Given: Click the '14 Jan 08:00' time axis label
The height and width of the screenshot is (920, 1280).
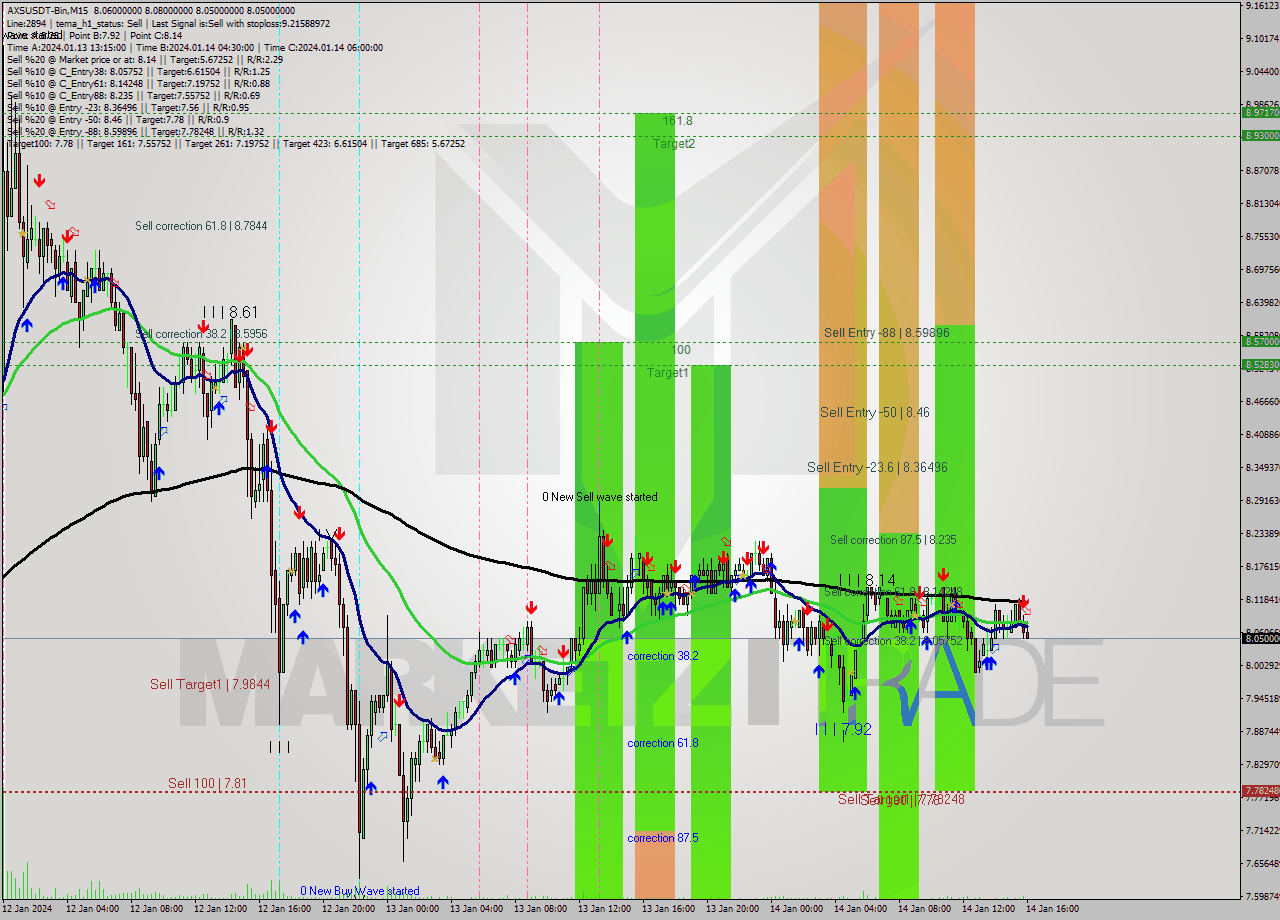Looking at the screenshot, I should [924, 909].
